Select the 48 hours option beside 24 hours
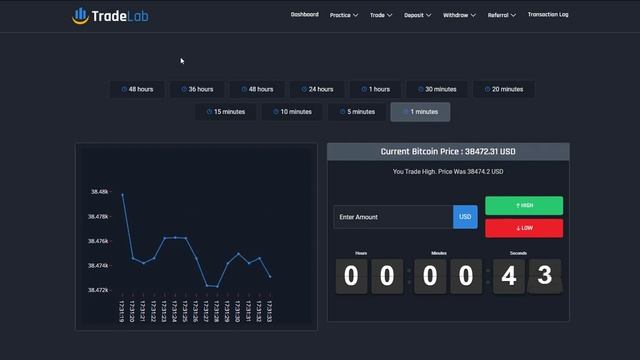Screen dimensions: 640x360 tap(257, 89)
